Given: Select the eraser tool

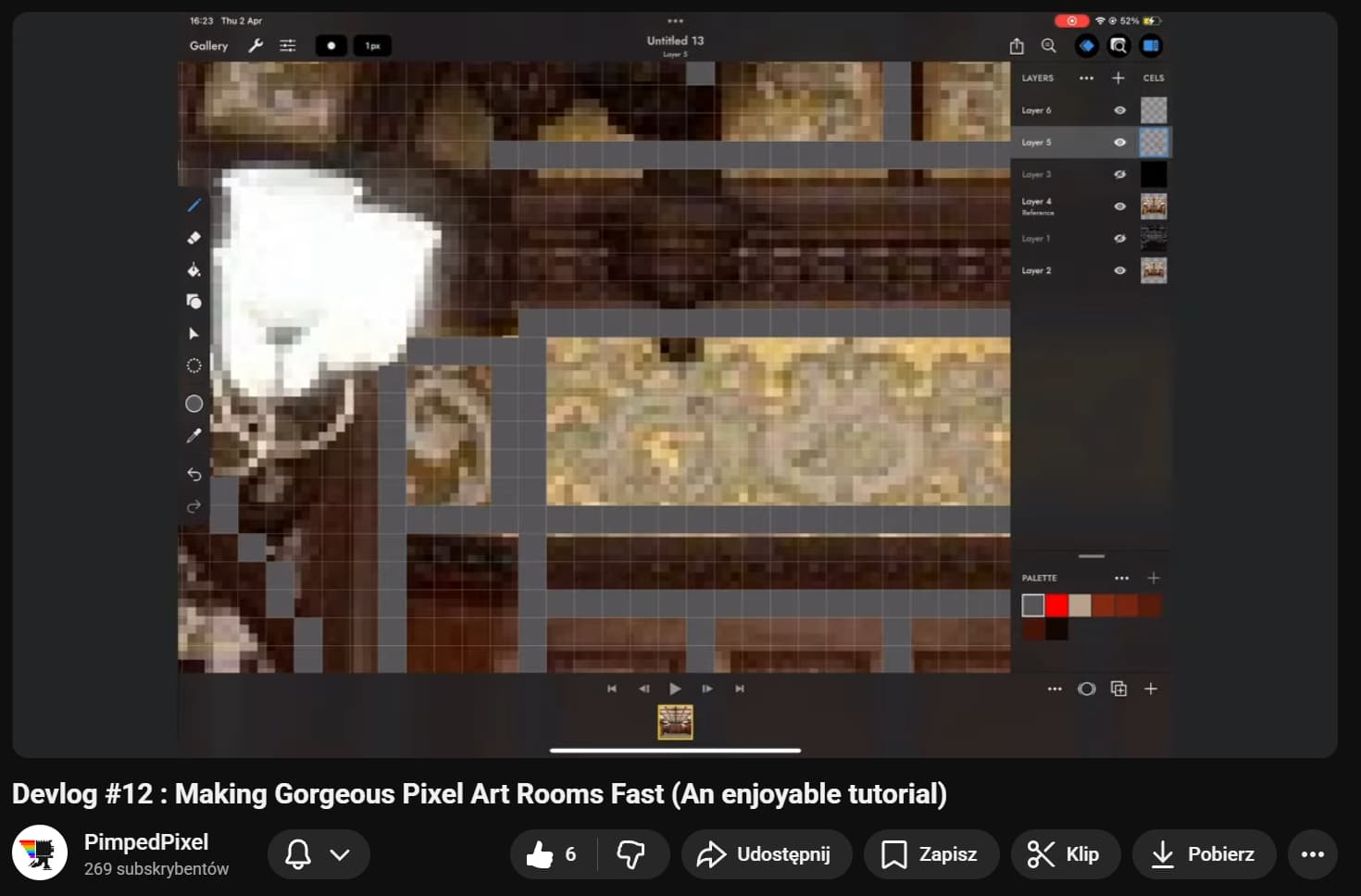Looking at the screenshot, I should 194,238.
